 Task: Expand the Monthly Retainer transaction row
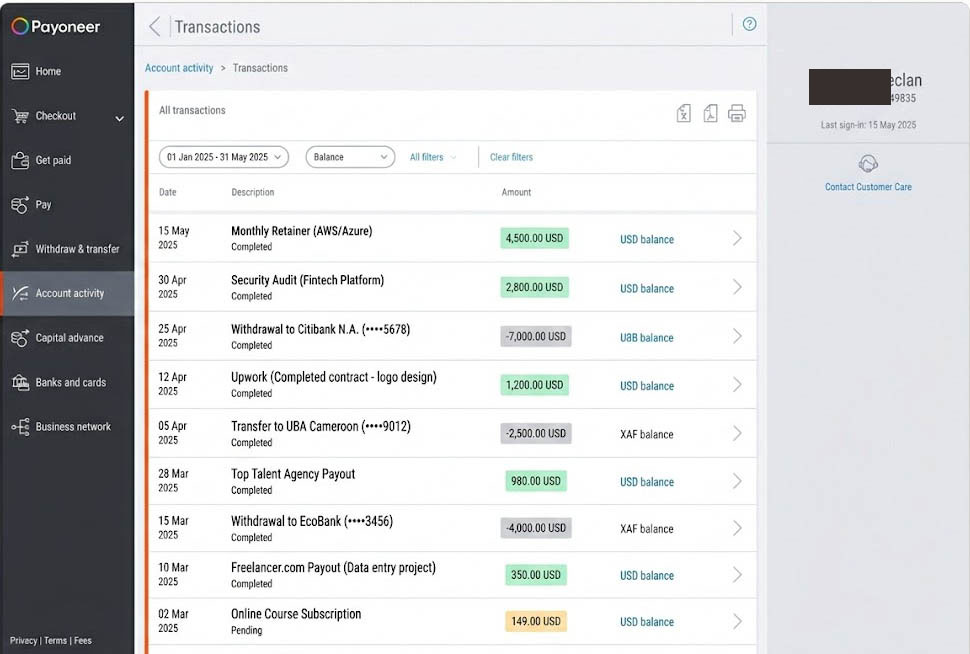[x=737, y=238]
